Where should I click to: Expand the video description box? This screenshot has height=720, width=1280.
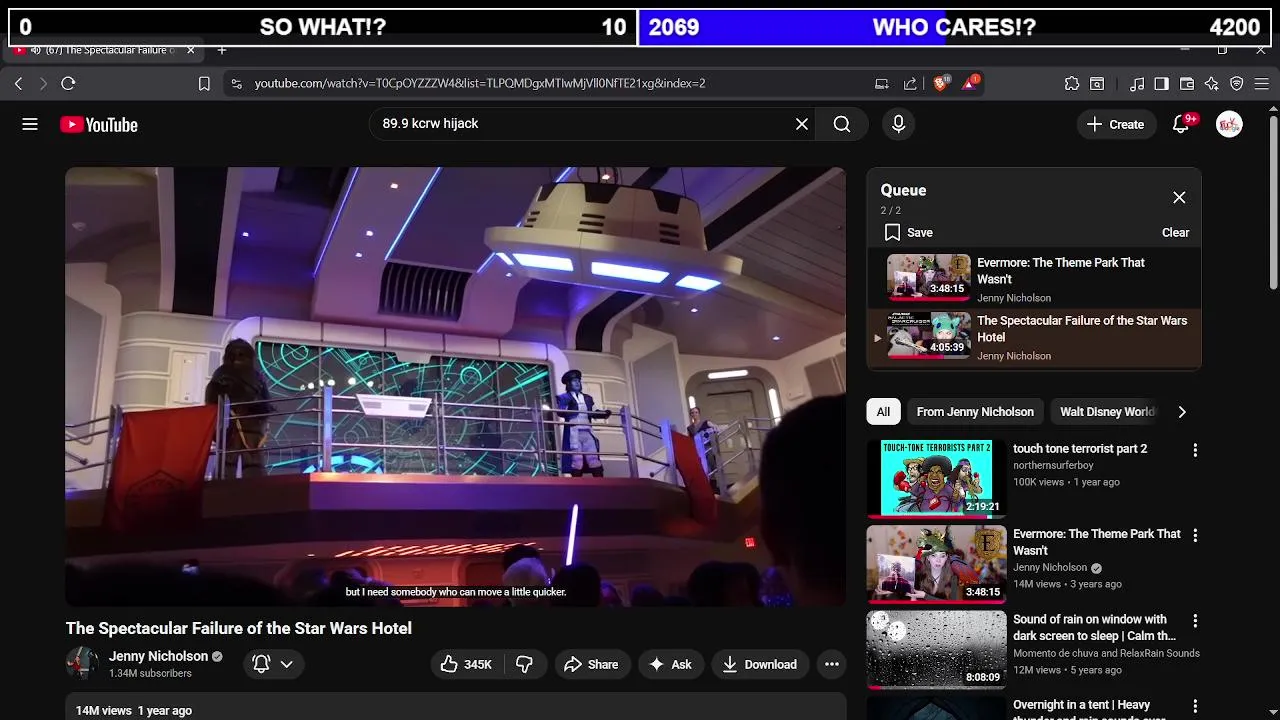(x=456, y=706)
